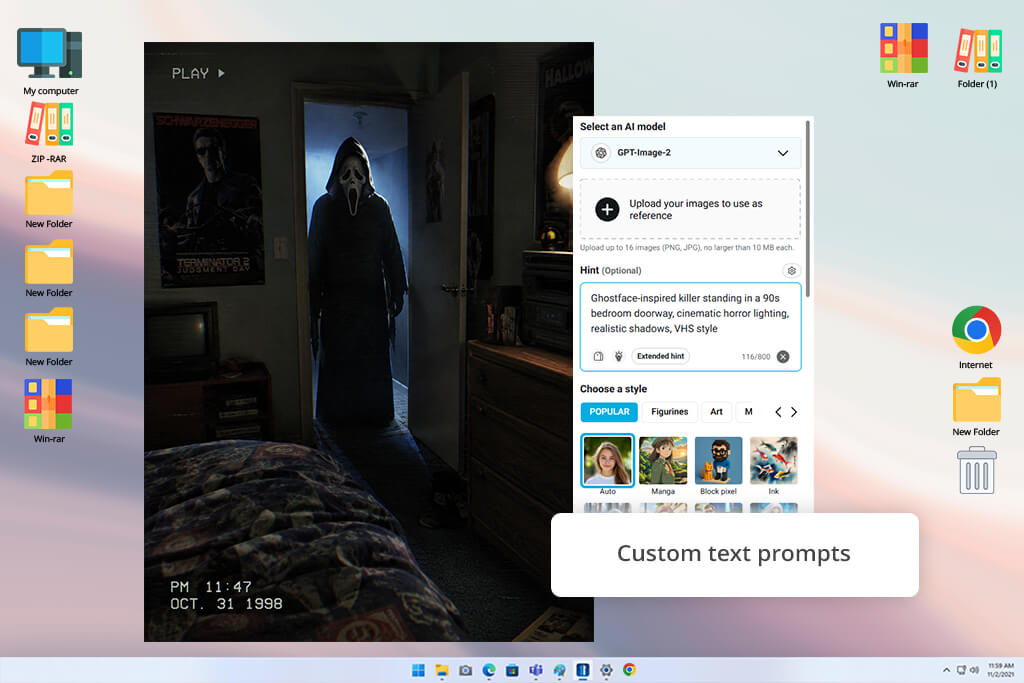Choose the Ink style thumbnail
The width and height of the screenshot is (1024, 683).
(773, 461)
